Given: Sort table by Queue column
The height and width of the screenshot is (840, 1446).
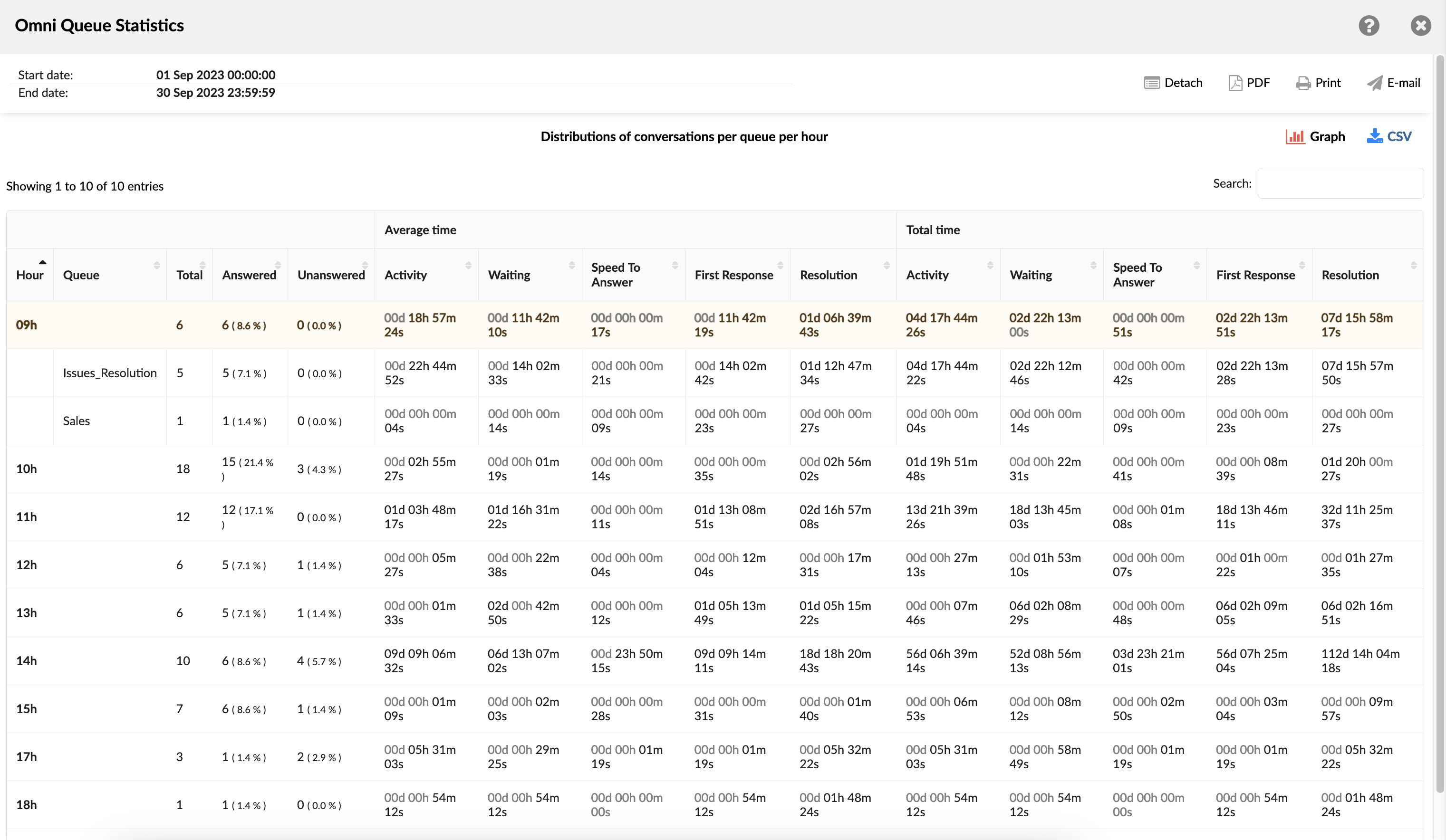Looking at the screenshot, I should click(x=110, y=275).
